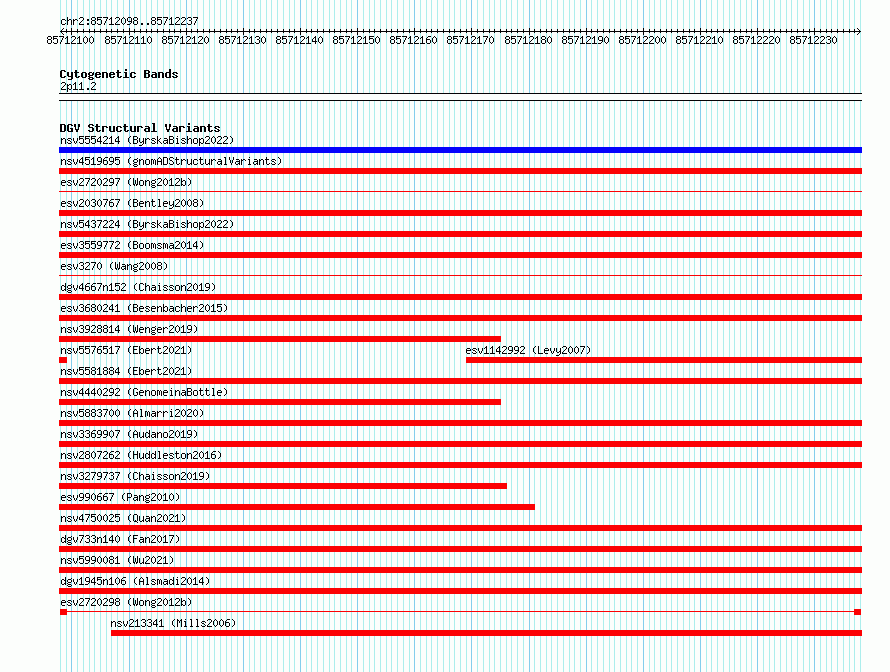Image resolution: width=890 pixels, height=672 pixels.
Task: Click ruler position 85712180
Action: [x=528, y=40]
